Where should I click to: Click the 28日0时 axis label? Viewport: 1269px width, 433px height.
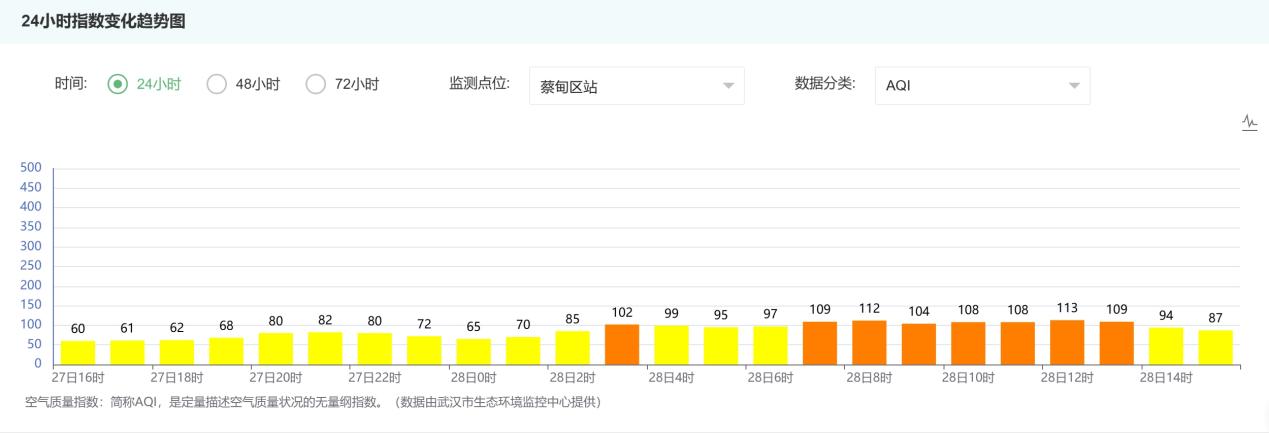click(x=474, y=378)
